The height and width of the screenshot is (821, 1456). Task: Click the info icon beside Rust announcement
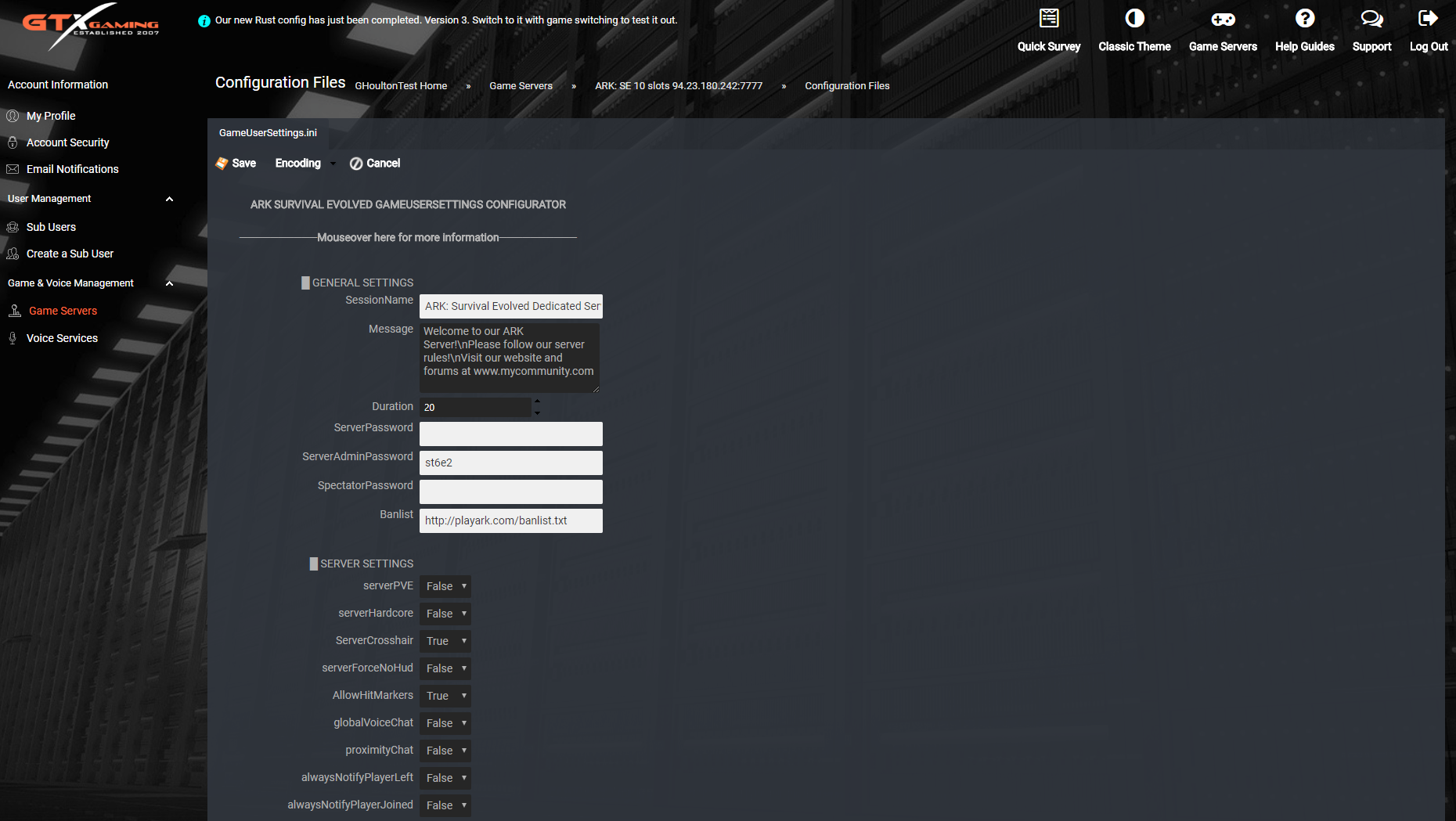point(204,21)
